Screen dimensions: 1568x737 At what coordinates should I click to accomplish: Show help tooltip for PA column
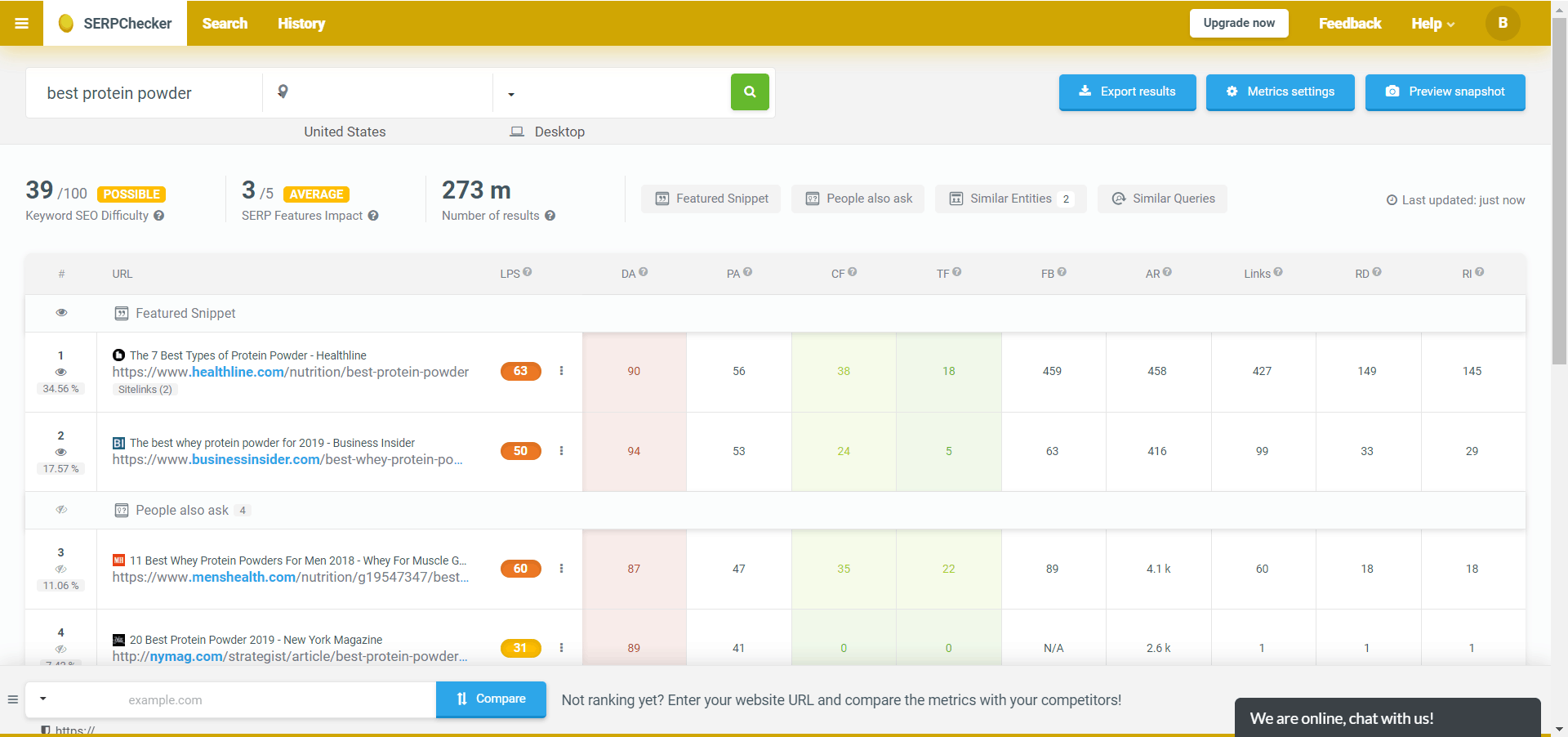748,272
